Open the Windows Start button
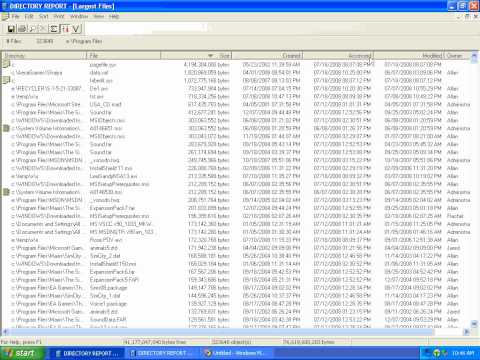Image resolution: width=480 pixels, height=360 pixels. (23, 353)
